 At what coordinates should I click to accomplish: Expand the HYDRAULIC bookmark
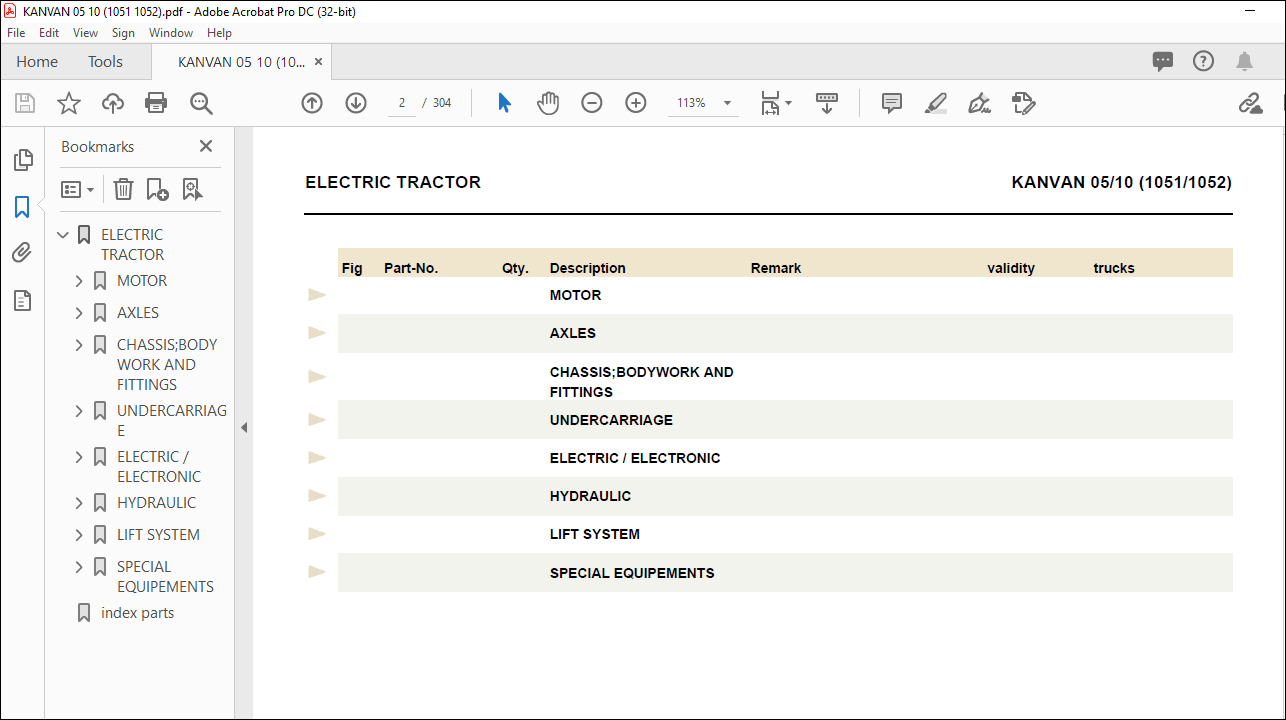click(79, 503)
